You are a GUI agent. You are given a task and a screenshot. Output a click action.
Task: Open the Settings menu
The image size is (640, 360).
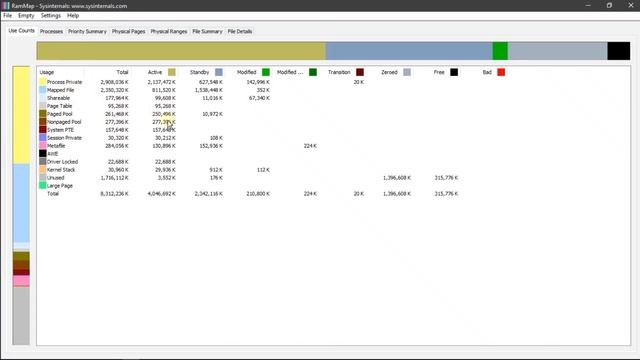pyautogui.click(x=51, y=16)
